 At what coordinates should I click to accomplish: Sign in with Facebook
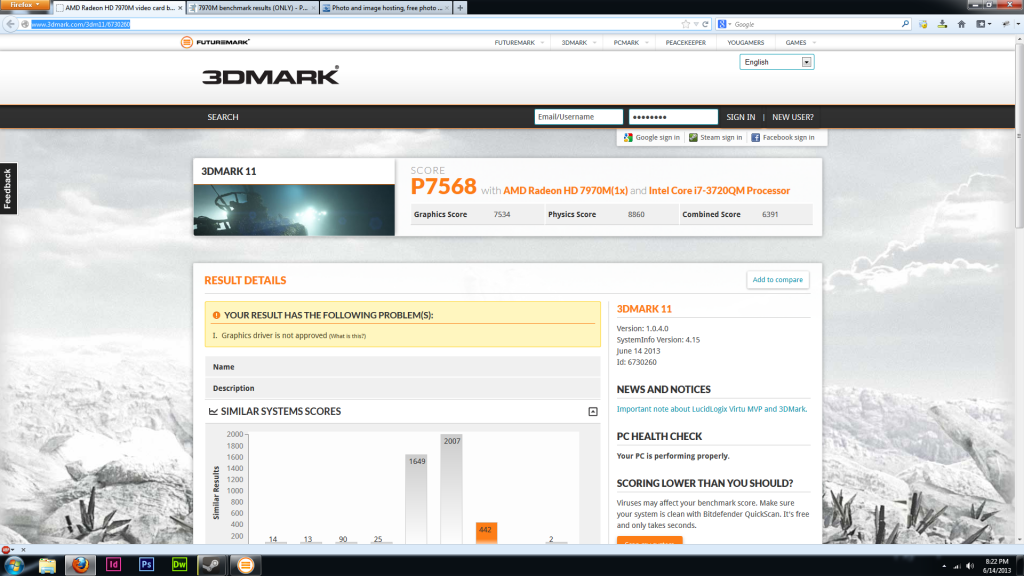782,138
